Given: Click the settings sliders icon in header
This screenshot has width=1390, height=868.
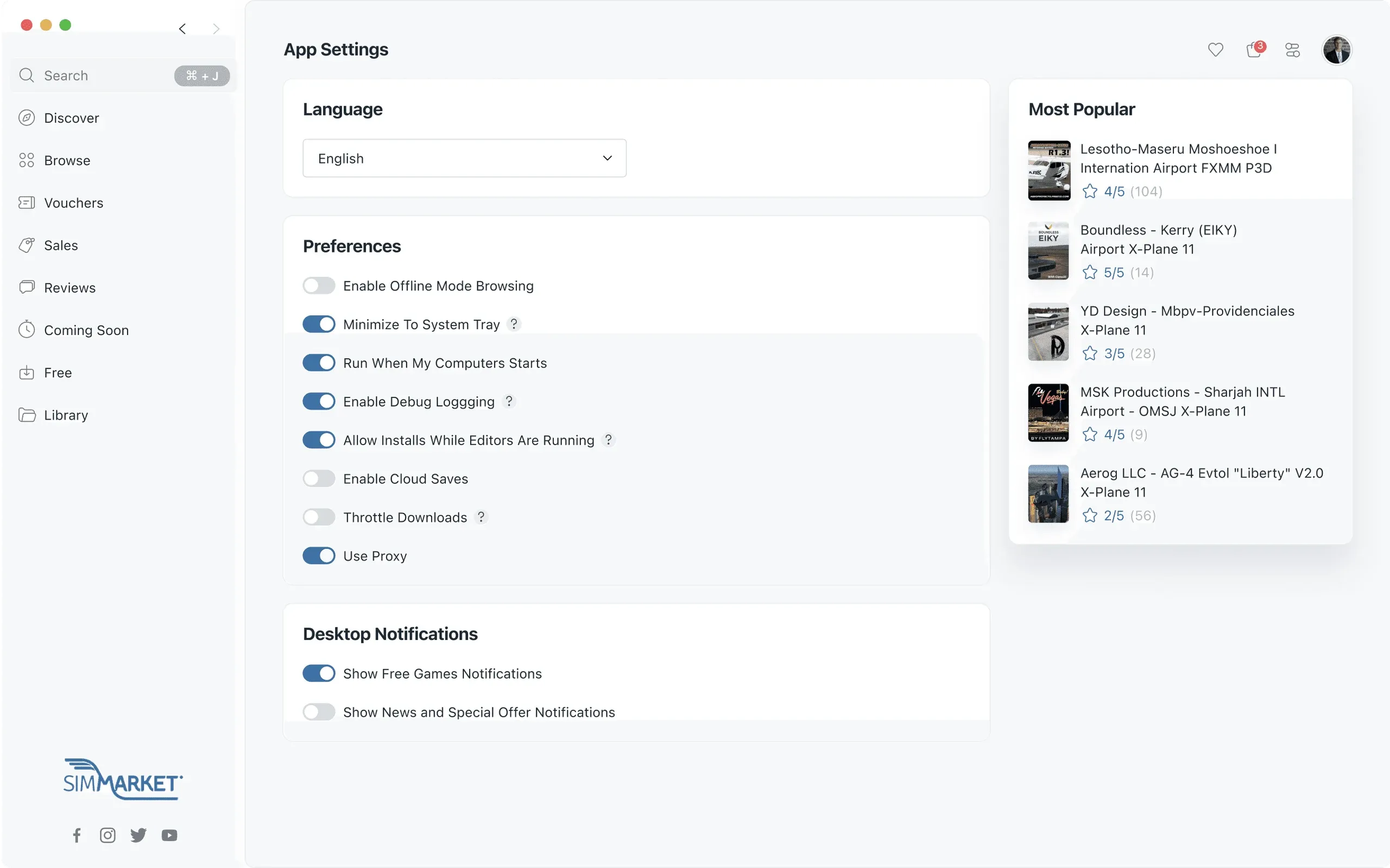Looking at the screenshot, I should (x=1292, y=50).
